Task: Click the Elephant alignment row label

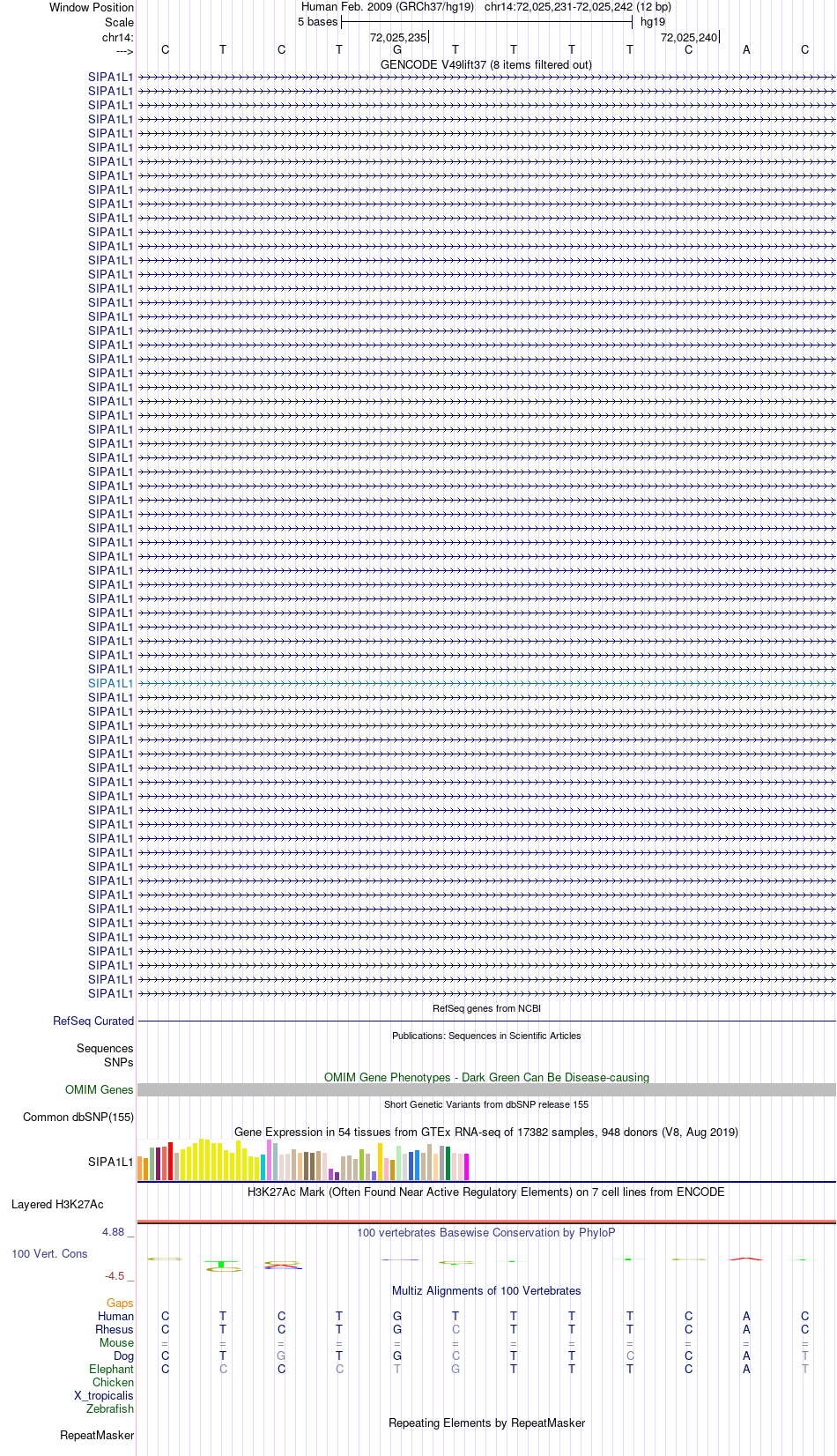Action: tap(111, 1370)
